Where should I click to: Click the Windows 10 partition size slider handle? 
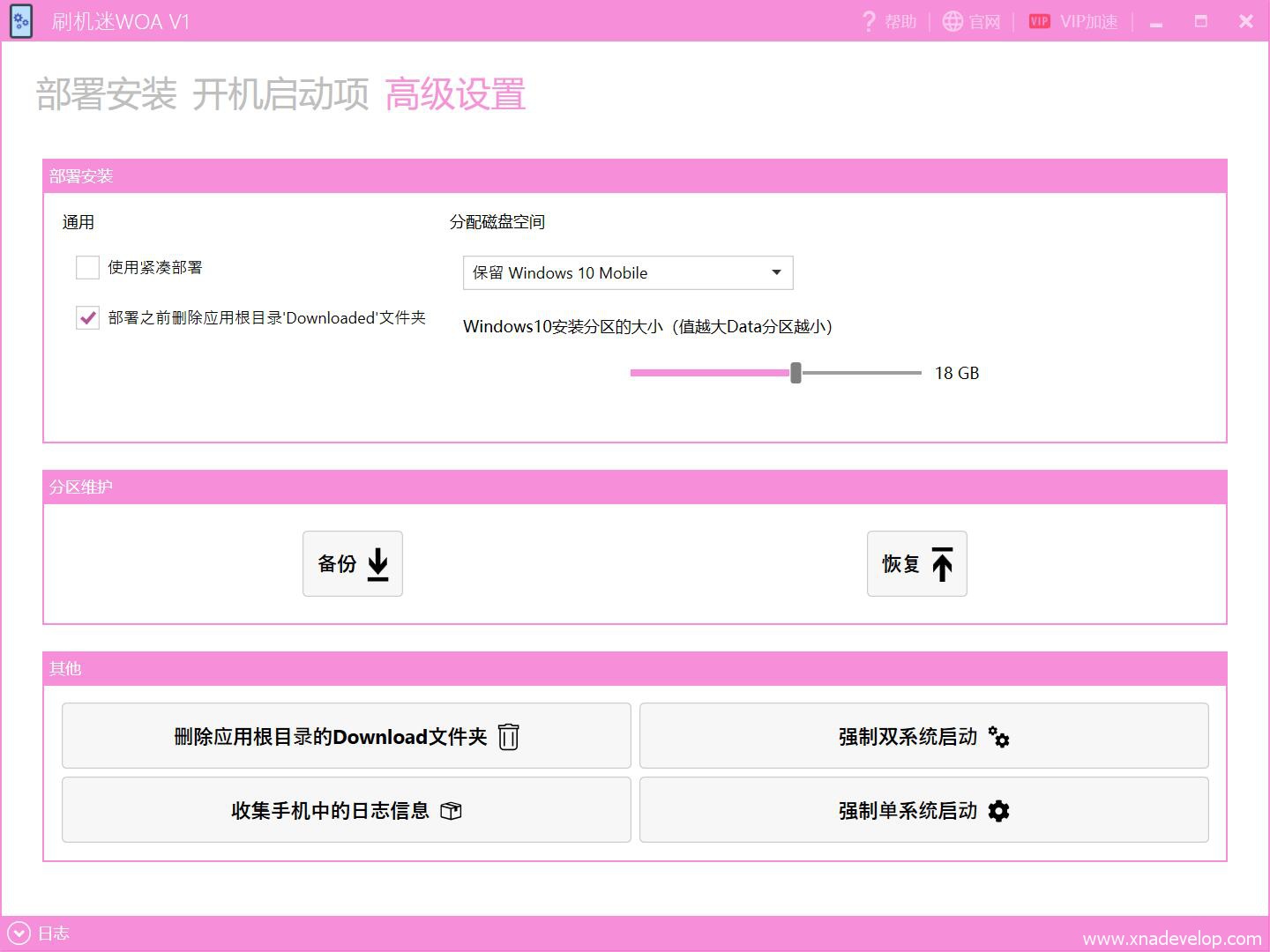pyautogui.click(x=796, y=373)
